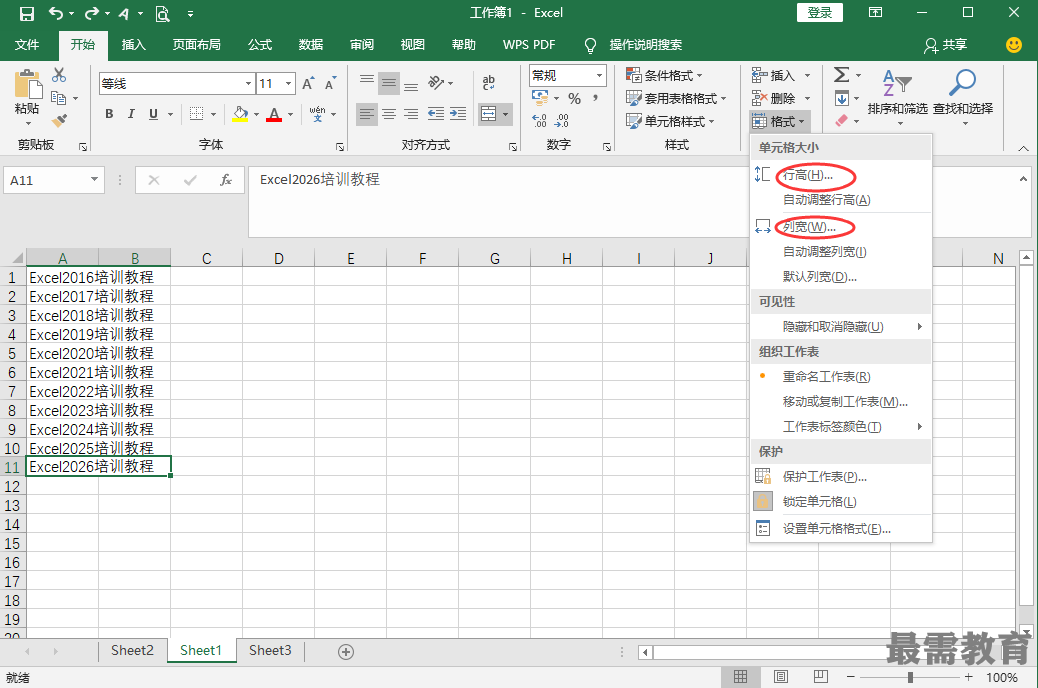Open 设置单元格格式(E)... dialog
1038x688 pixels.
[x=837, y=528]
